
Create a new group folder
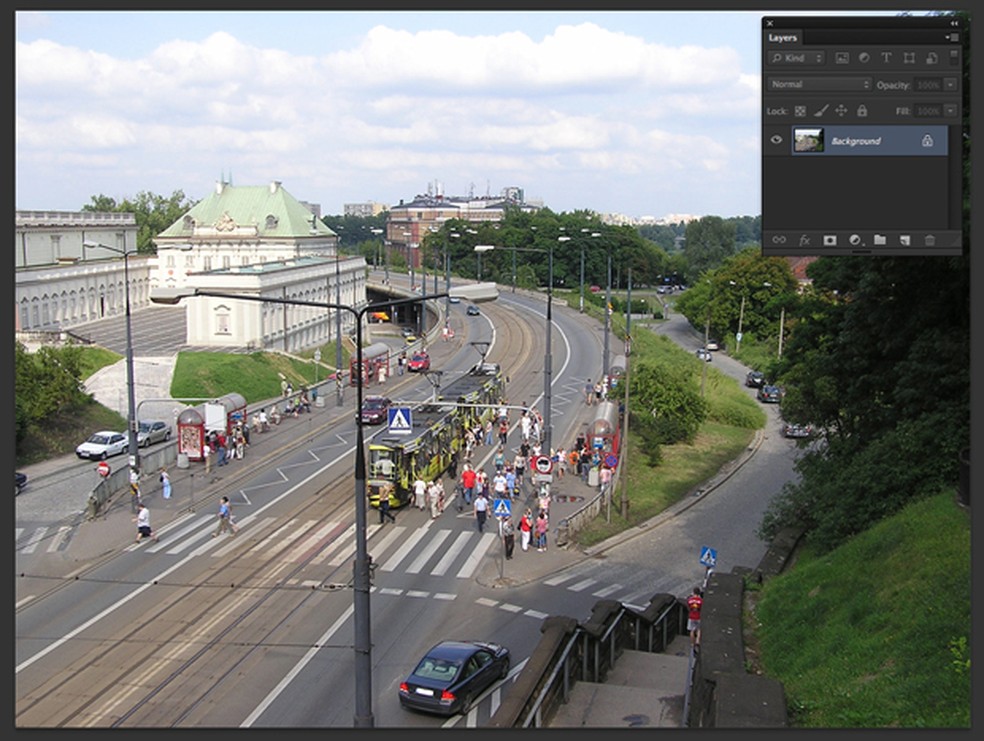[x=880, y=240]
